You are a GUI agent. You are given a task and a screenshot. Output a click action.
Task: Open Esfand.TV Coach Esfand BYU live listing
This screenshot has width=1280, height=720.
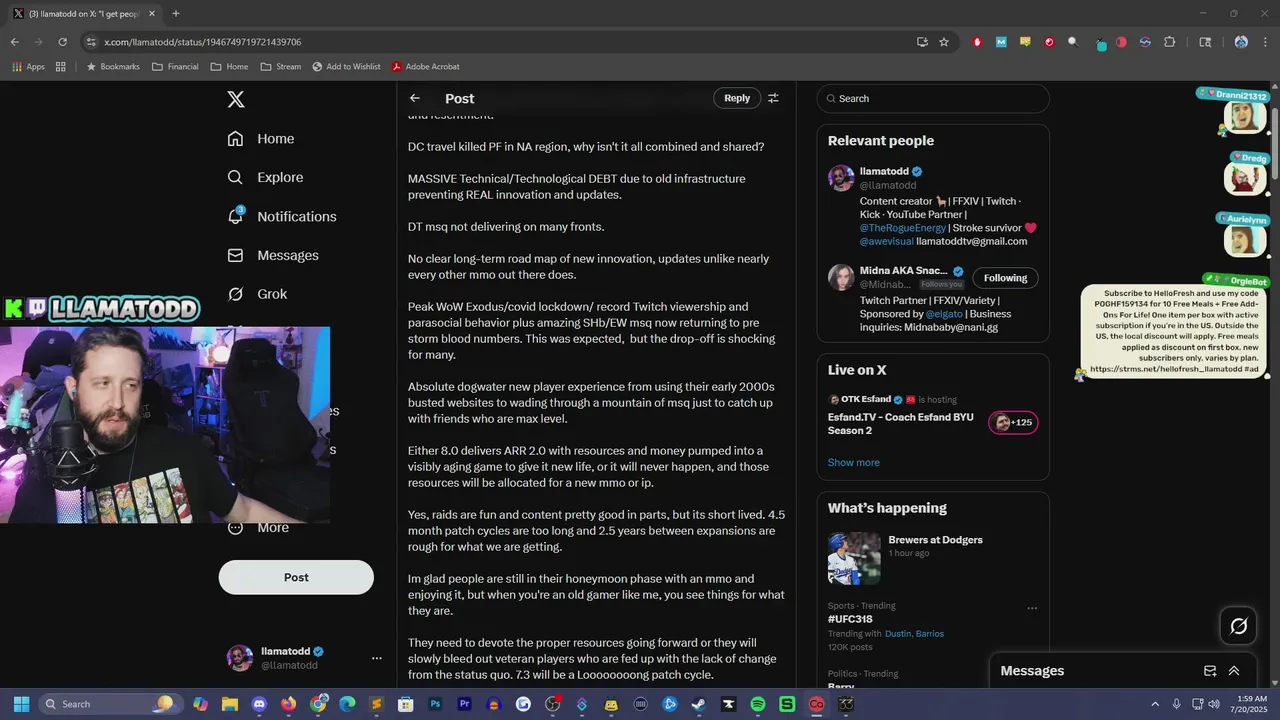click(901, 424)
